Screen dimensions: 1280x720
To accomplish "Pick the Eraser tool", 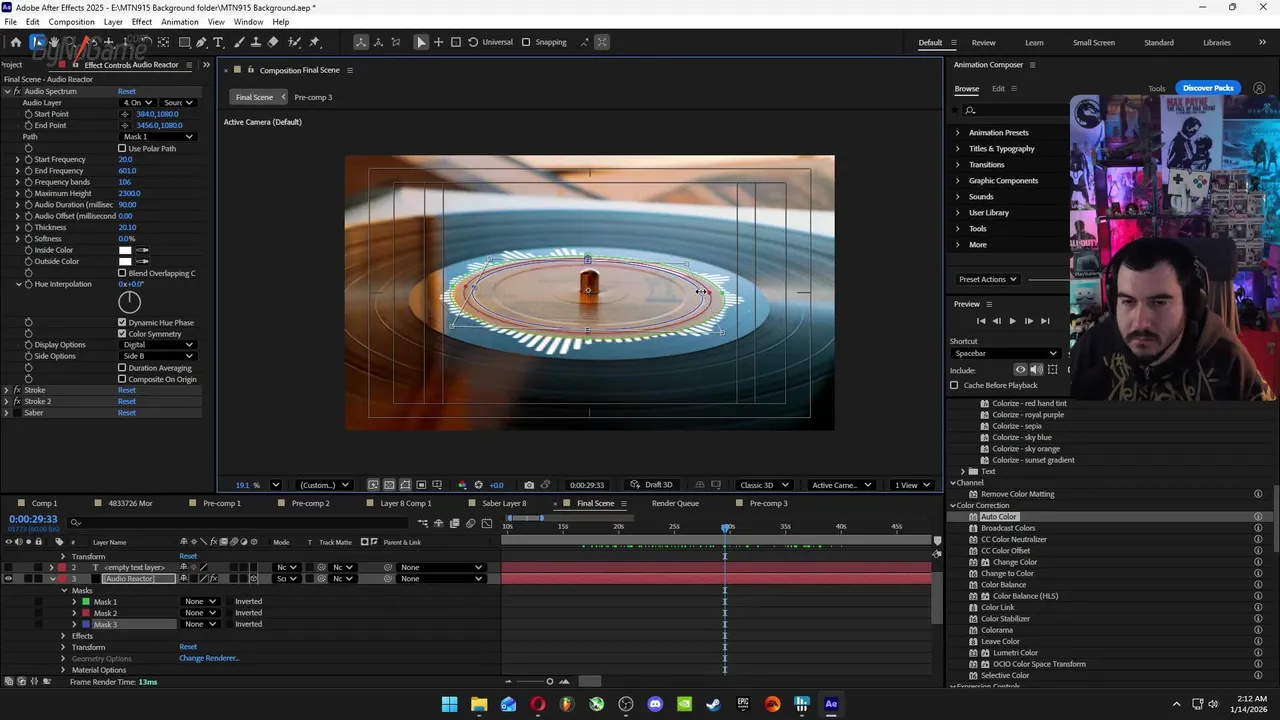I will pyautogui.click(x=273, y=42).
